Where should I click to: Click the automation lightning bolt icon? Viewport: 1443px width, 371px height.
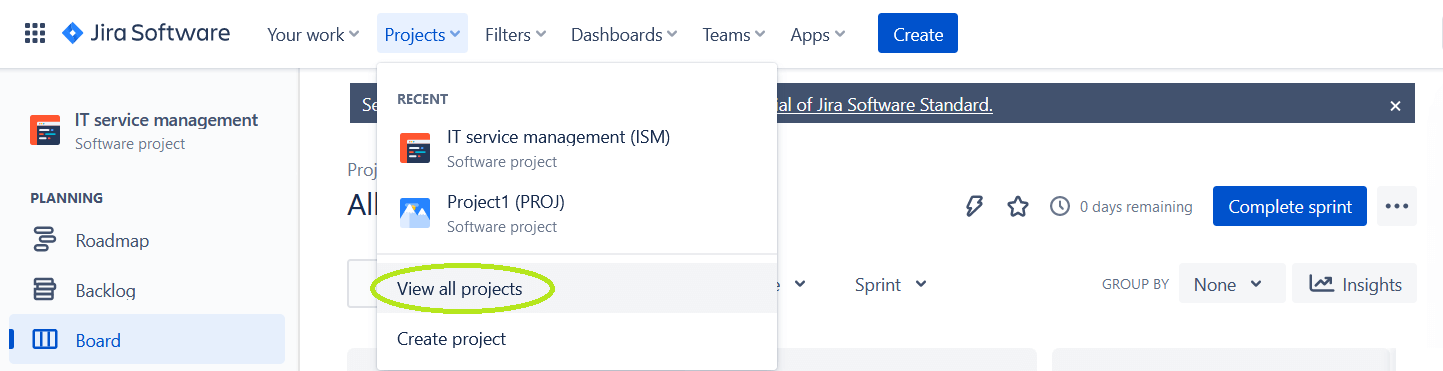[974, 206]
